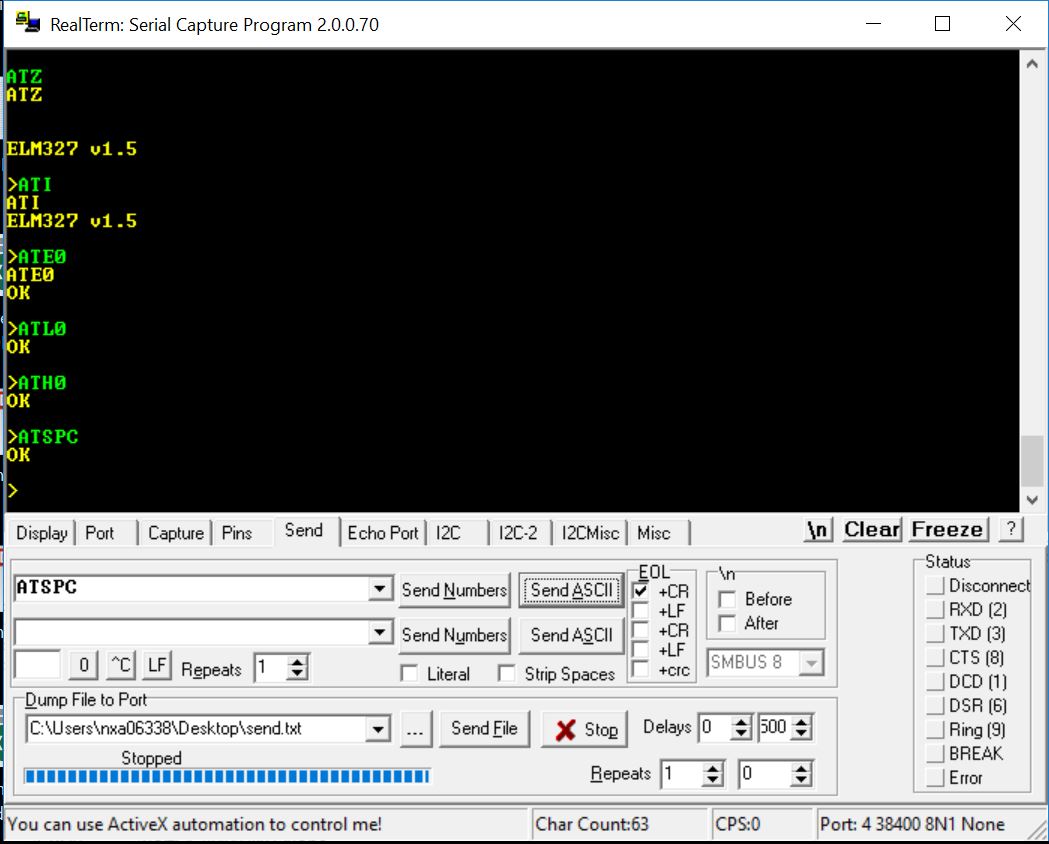The height and width of the screenshot is (844, 1049).
Task: Open the Capture tab
Action: tap(176, 533)
